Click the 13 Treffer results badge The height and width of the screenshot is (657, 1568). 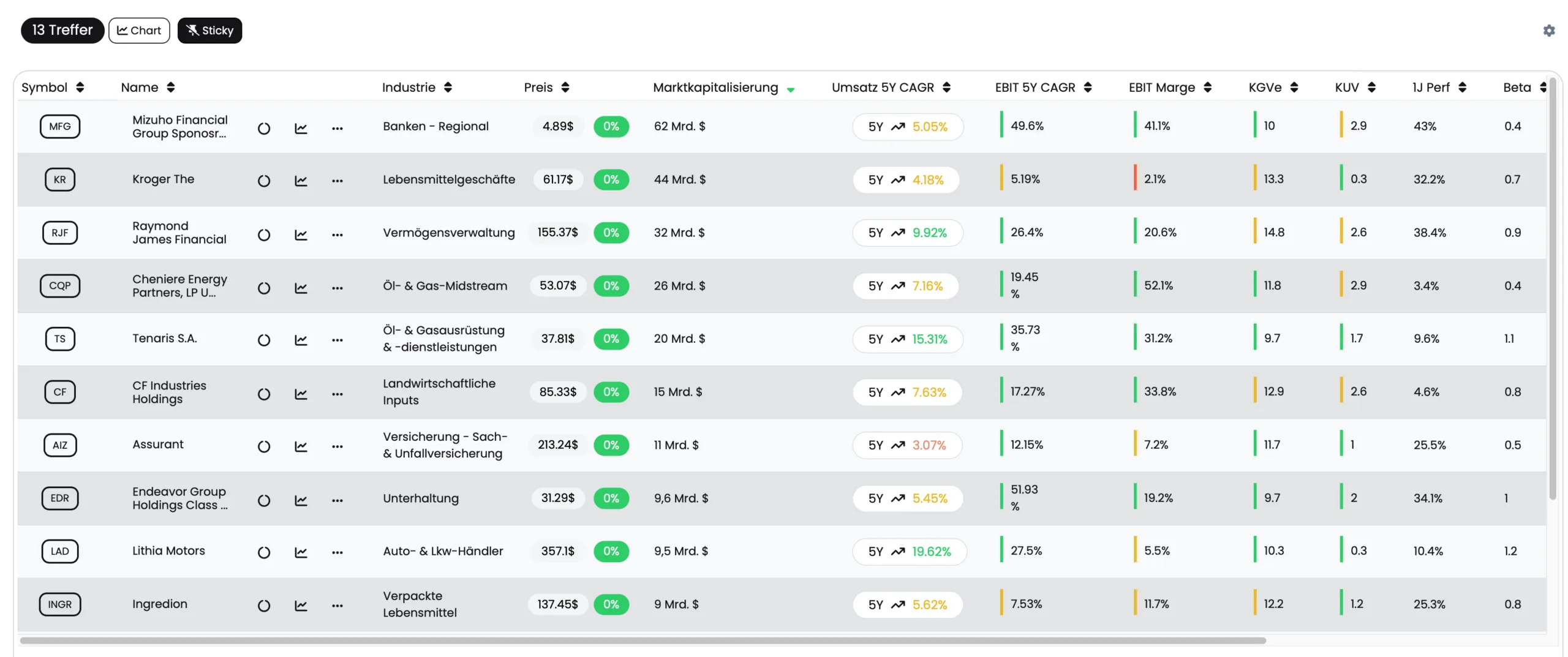tap(62, 31)
